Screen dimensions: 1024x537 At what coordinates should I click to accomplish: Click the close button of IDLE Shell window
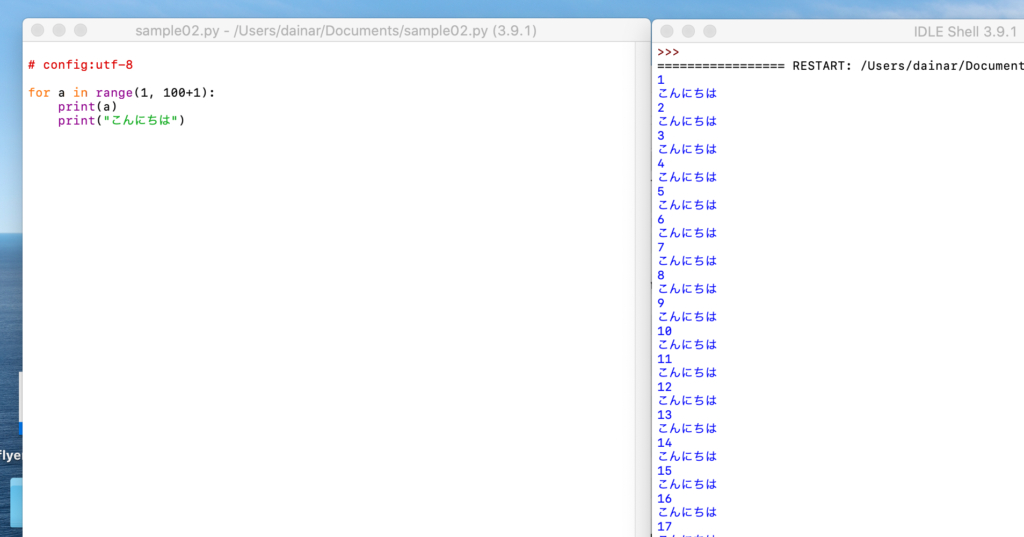667,31
